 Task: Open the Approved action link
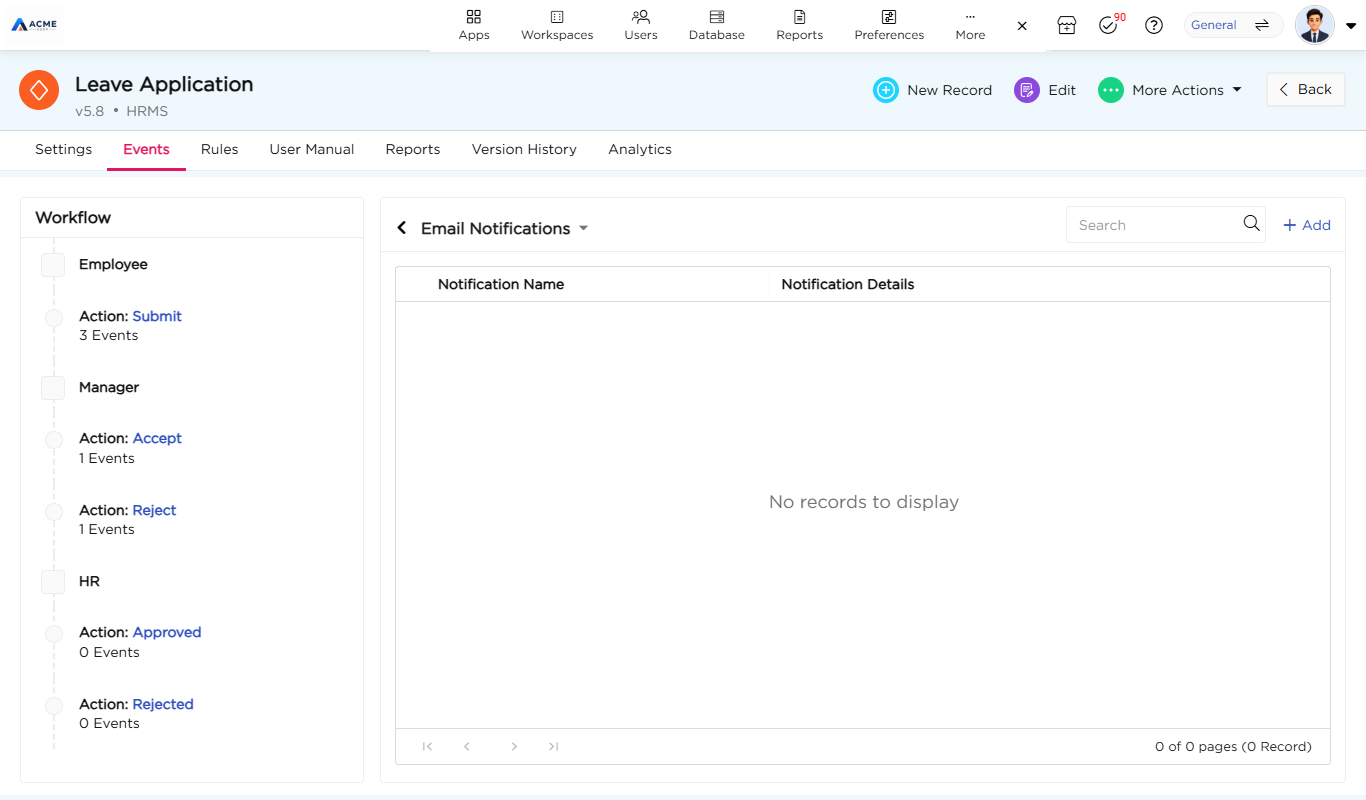pos(167,632)
